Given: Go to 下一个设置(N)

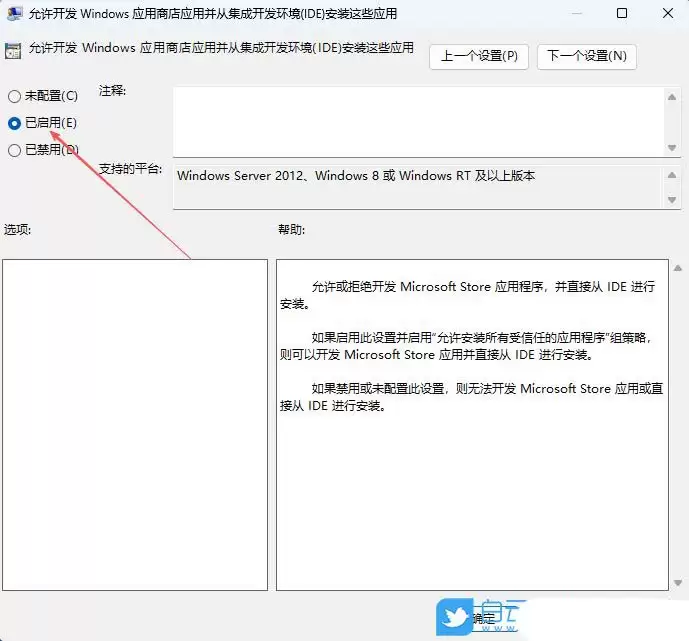Looking at the screenshot, I should (x=587, y=56).
